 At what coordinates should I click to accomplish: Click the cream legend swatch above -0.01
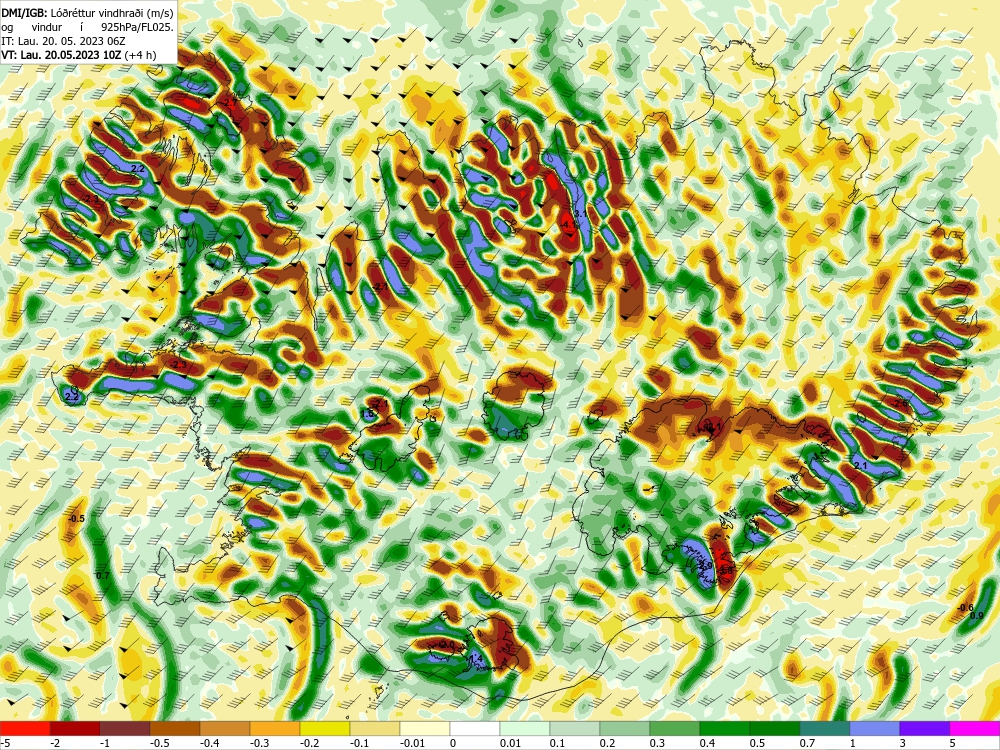point(425,728)
